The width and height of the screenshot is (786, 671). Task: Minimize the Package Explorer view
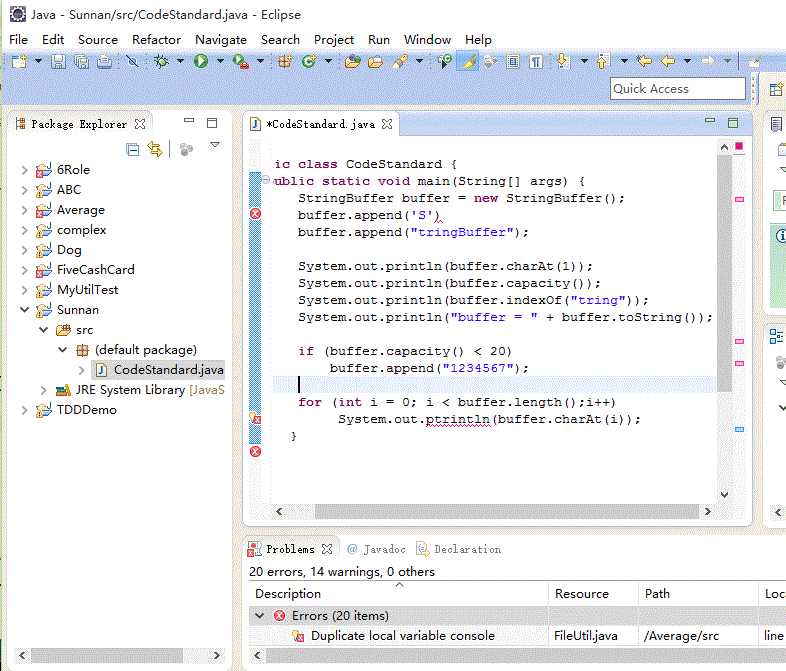tap(189, 120)
